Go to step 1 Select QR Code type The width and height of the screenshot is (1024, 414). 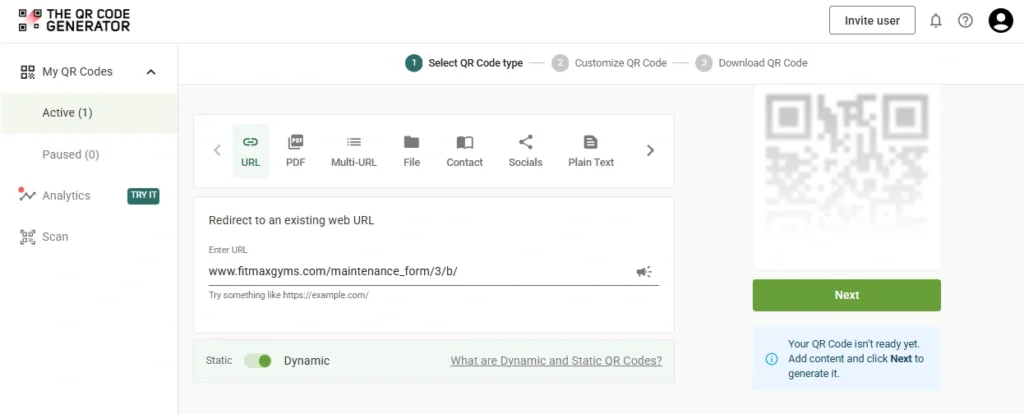[464, 63]
